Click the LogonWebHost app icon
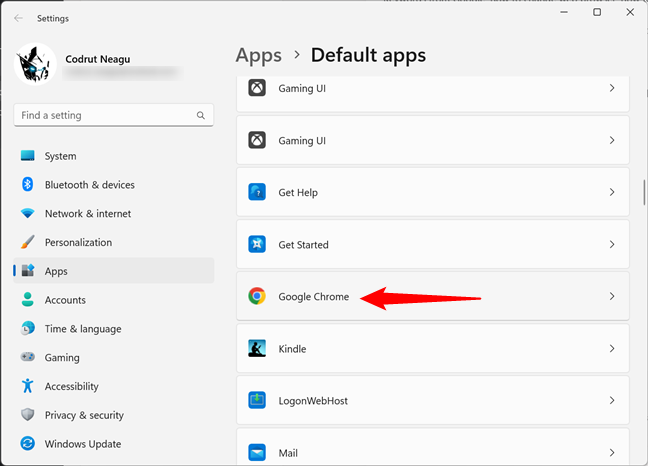This screenshot has width=648, height=466. click(257, 401)
